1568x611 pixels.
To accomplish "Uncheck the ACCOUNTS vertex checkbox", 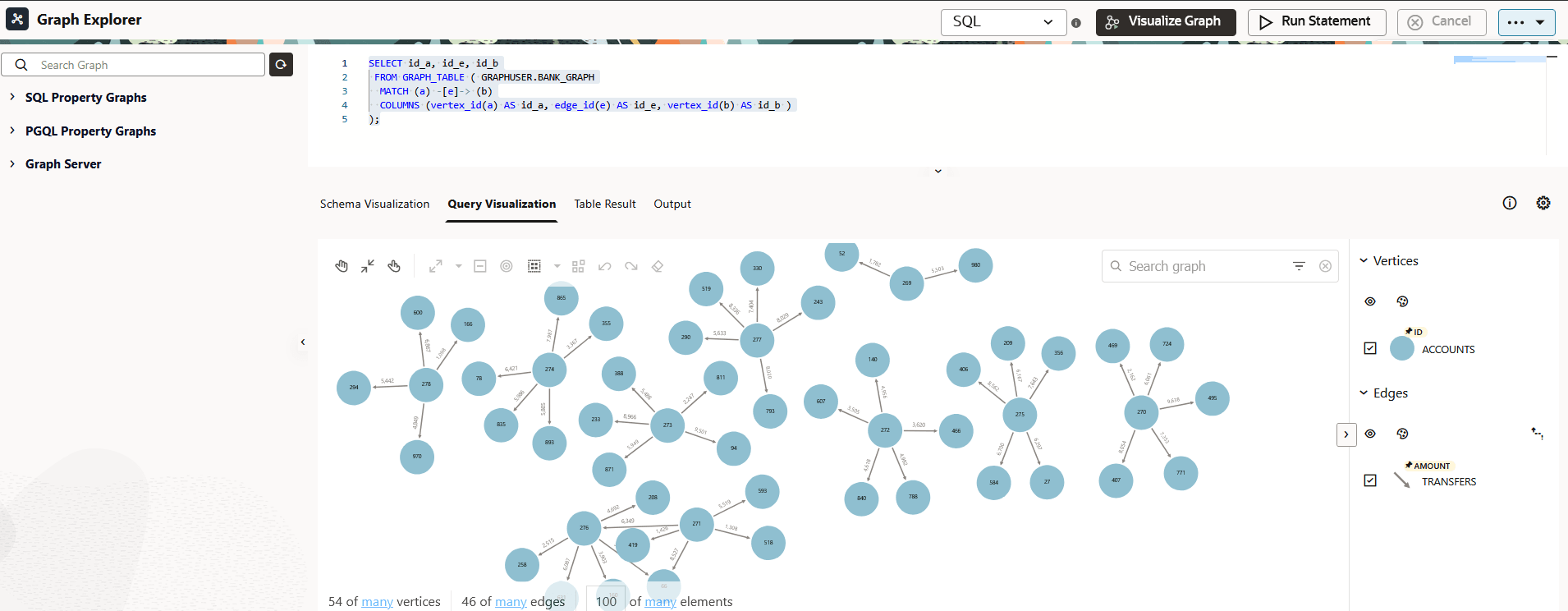I will pyautogui.click(x=1370, y=348).
